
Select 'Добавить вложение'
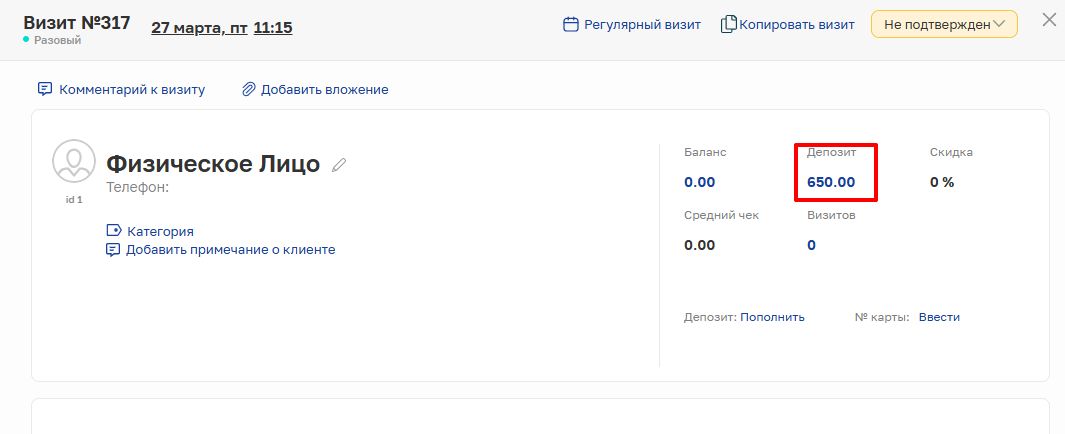click(324, 89)
